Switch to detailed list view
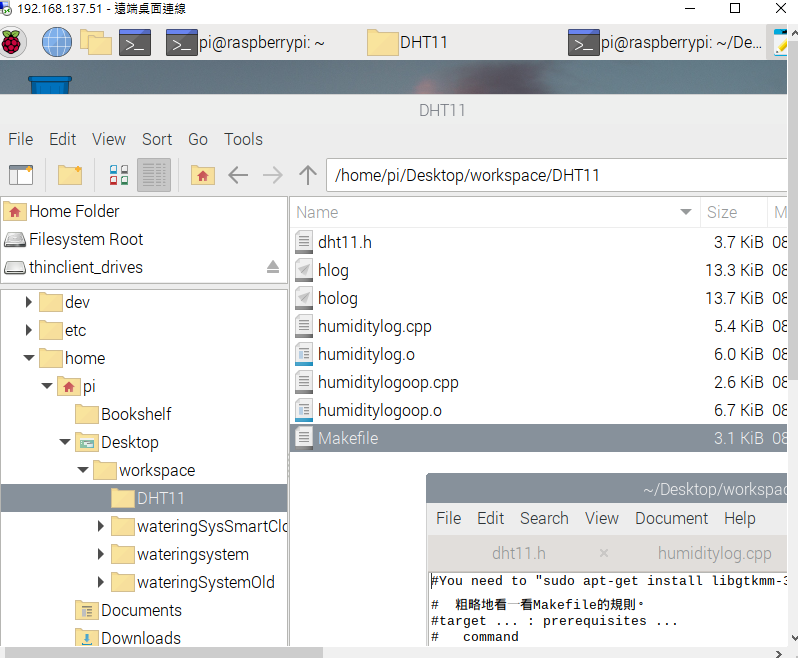Image resolution: width=798 pixels, height=658 pixels. click(153, 175)
